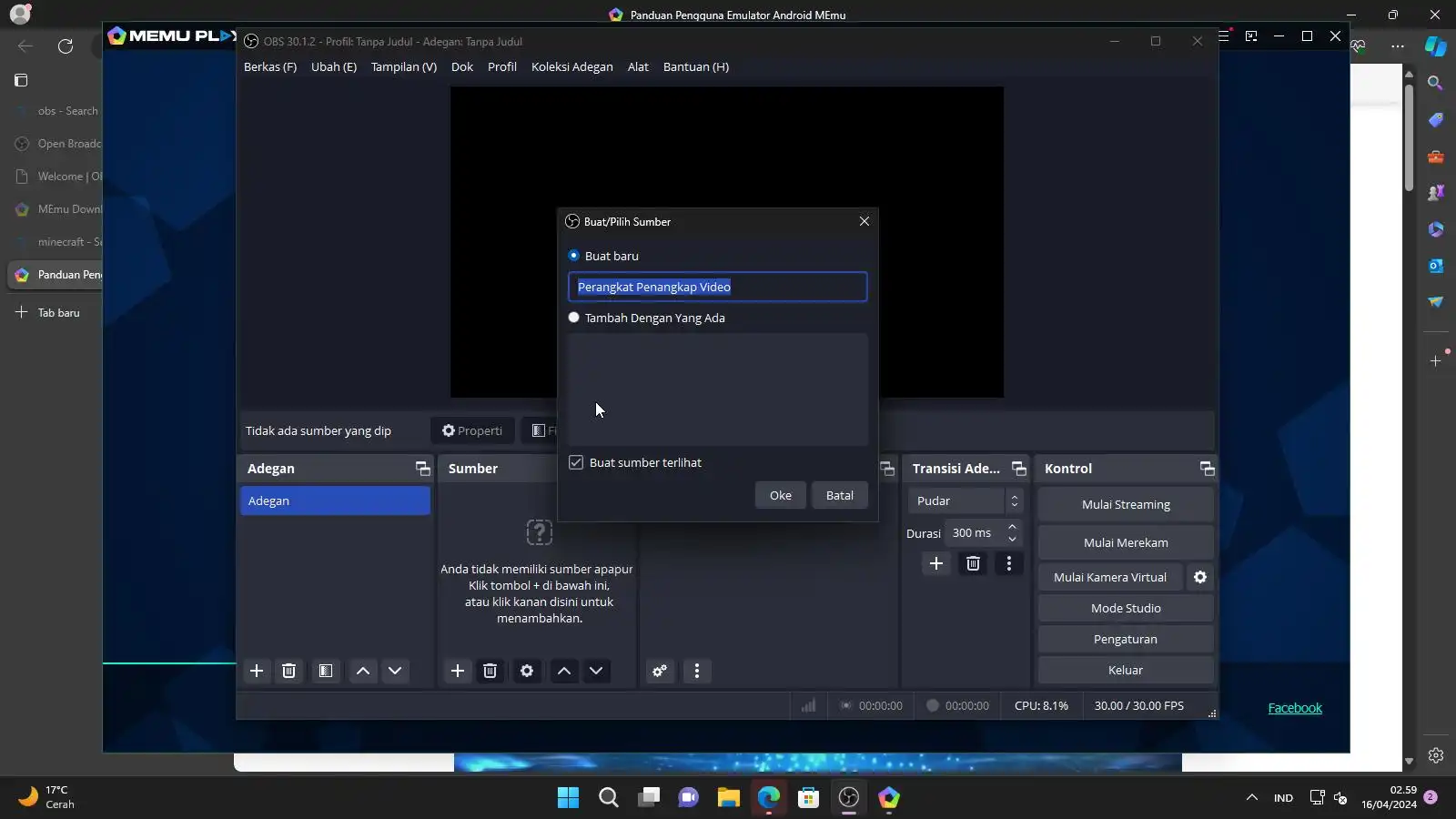Screen dimensions: 1456x819
Task: Open Tab baru in browser sidebar
Action: point(50,312)
